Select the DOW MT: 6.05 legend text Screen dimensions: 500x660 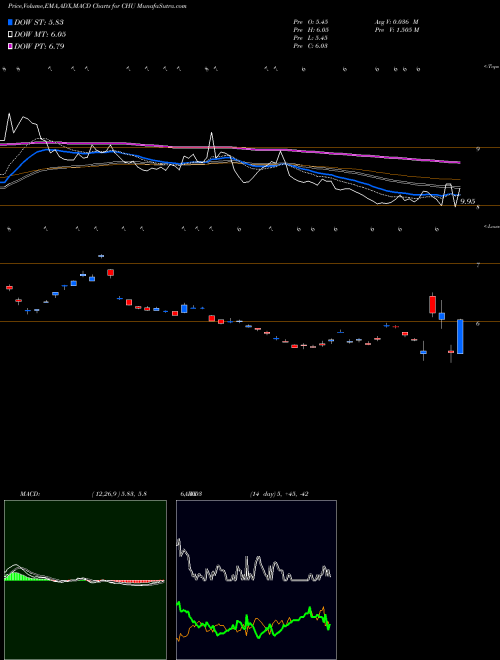pyautogui.click(x=40, y=35)
